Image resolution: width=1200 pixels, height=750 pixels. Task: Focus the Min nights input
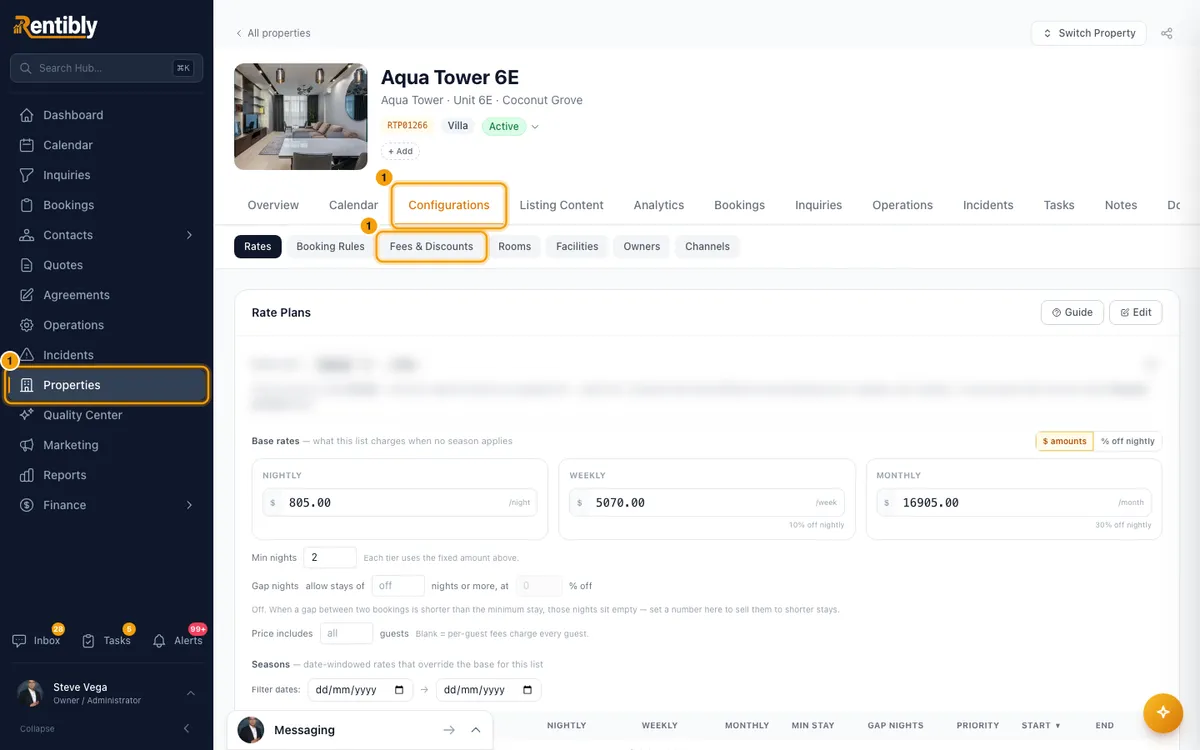[x=329, y=557]
